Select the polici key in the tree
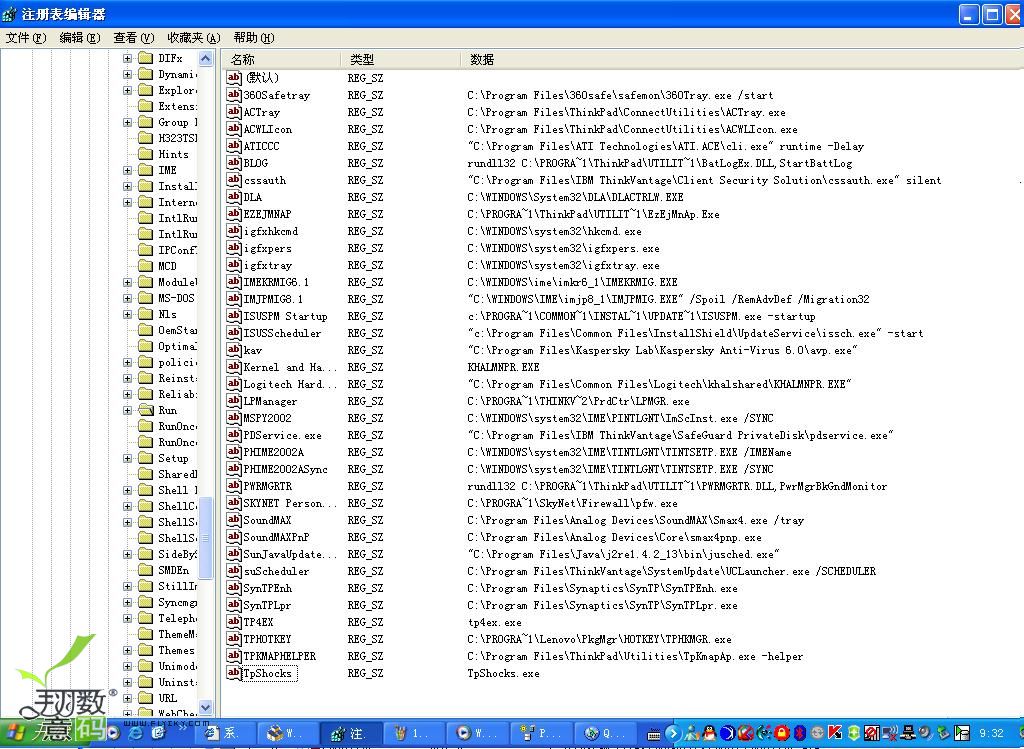1024x749 pixels. (x=177, y=362)
